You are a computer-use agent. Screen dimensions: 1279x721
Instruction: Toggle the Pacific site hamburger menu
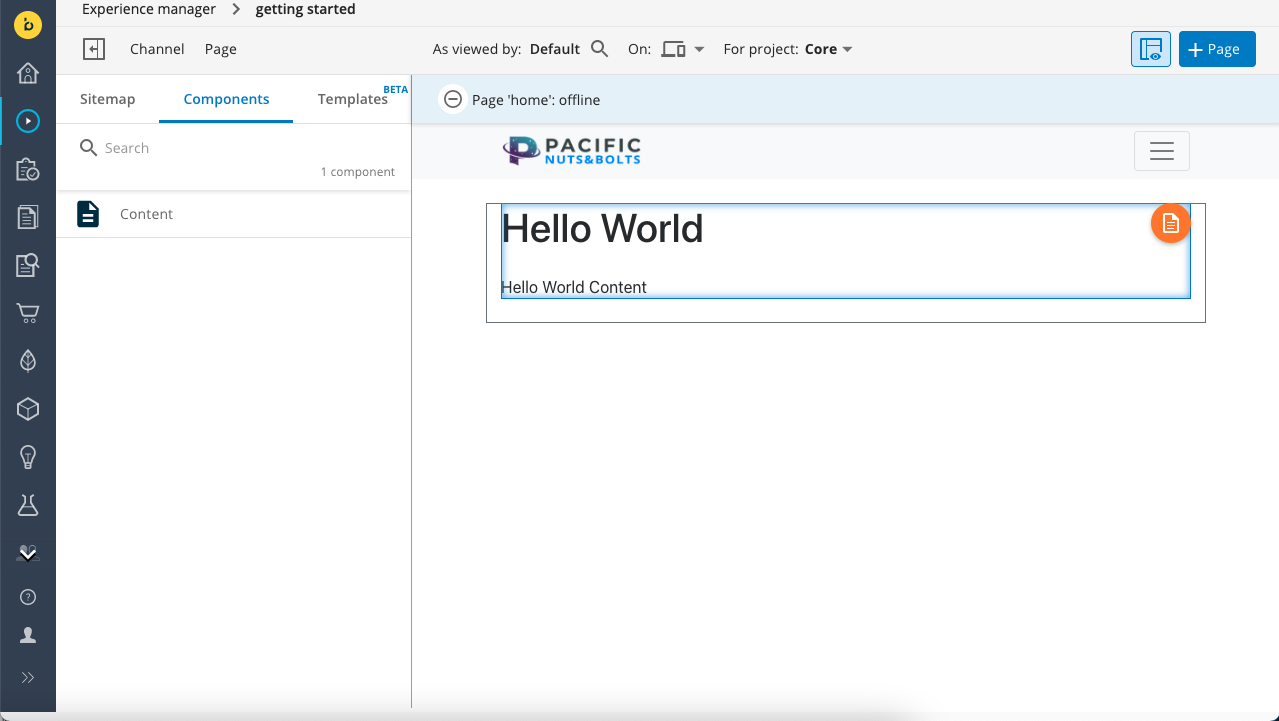pos(1161,151)
